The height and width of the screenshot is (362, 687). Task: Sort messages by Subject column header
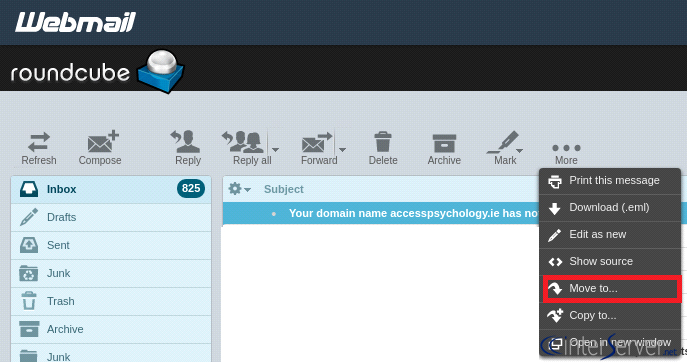[x=283, y=189]
